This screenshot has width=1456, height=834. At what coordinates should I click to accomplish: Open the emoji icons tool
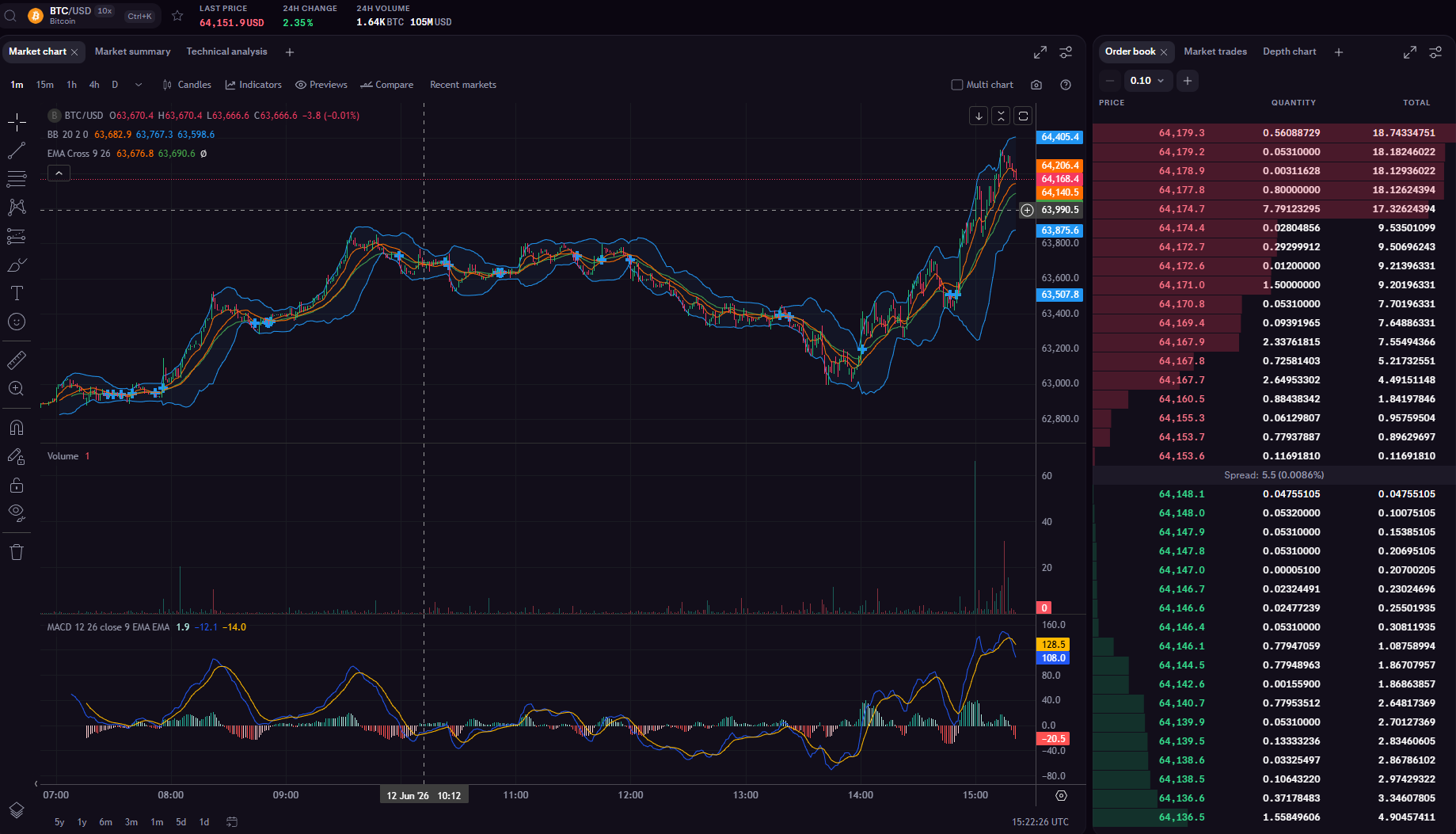(x=17, y=322)
